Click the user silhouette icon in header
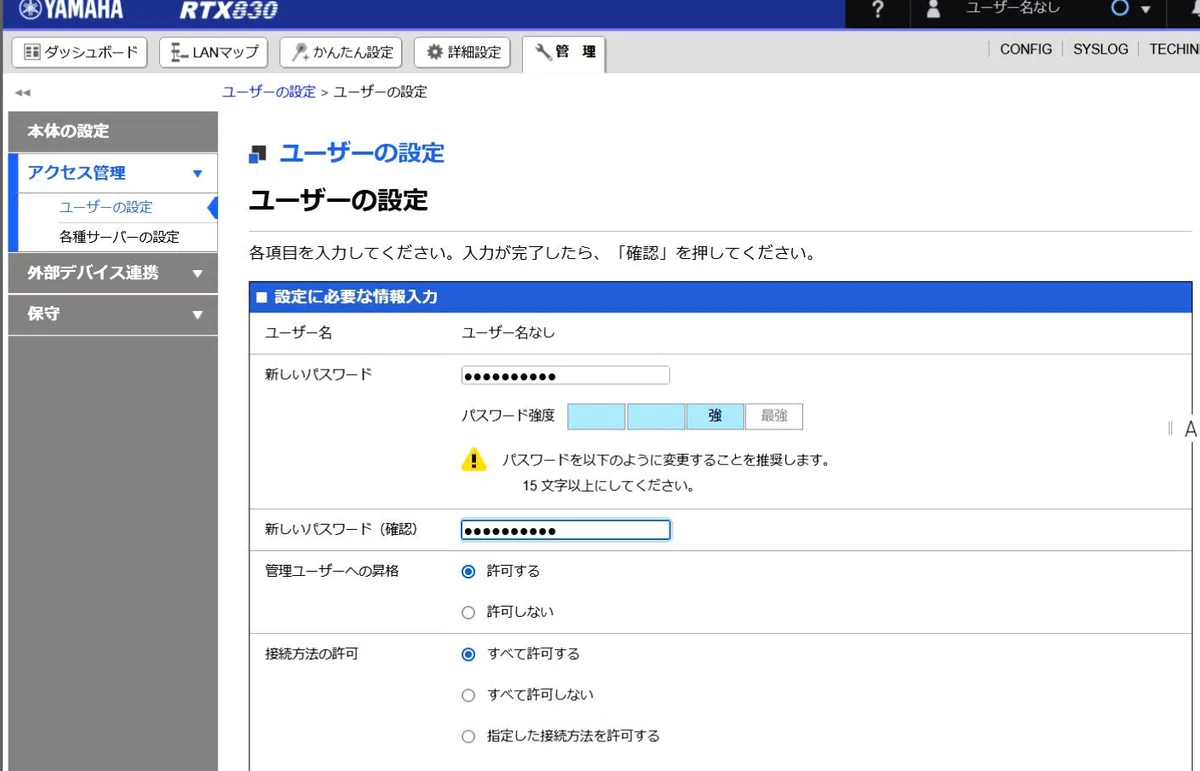This screenshot has width=1200, height=771. [x=934, y=10]
